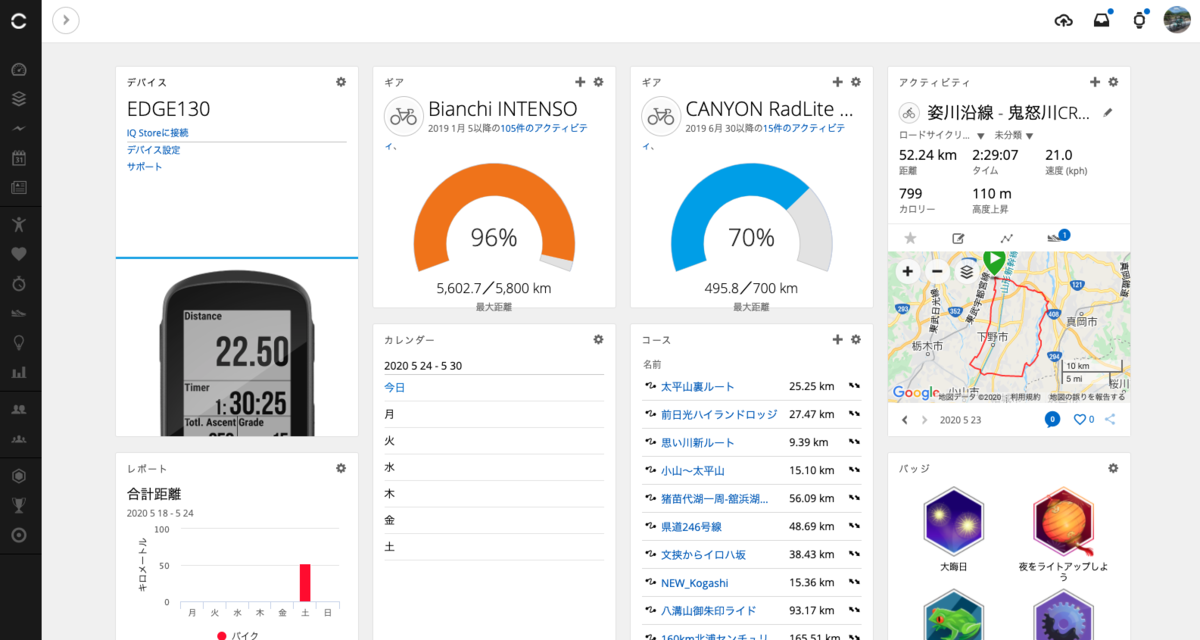
Task: Zoom out on the activity map
Action: pos(937,271)
